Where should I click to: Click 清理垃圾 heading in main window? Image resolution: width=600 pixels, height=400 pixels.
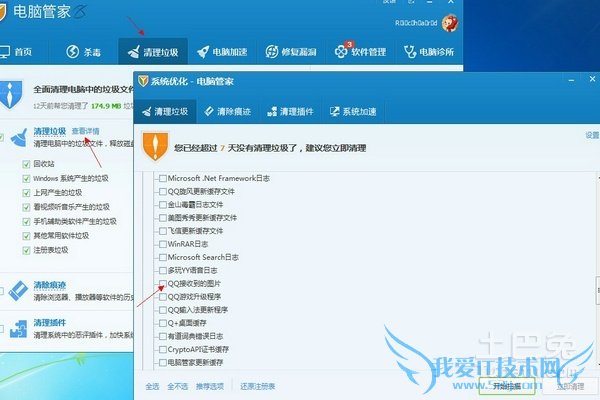point(50,131)
